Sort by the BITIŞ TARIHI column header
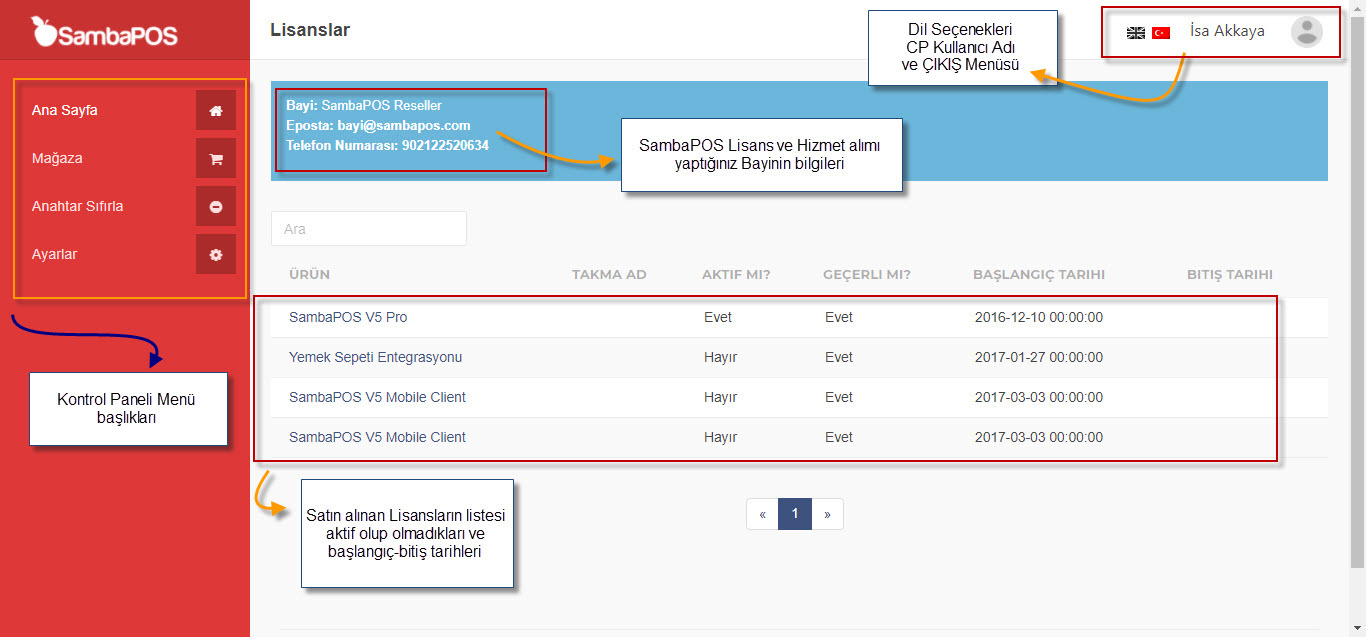Image resolution: width=1366 pixels, height=637 pixels. (x=1230, y=275)
